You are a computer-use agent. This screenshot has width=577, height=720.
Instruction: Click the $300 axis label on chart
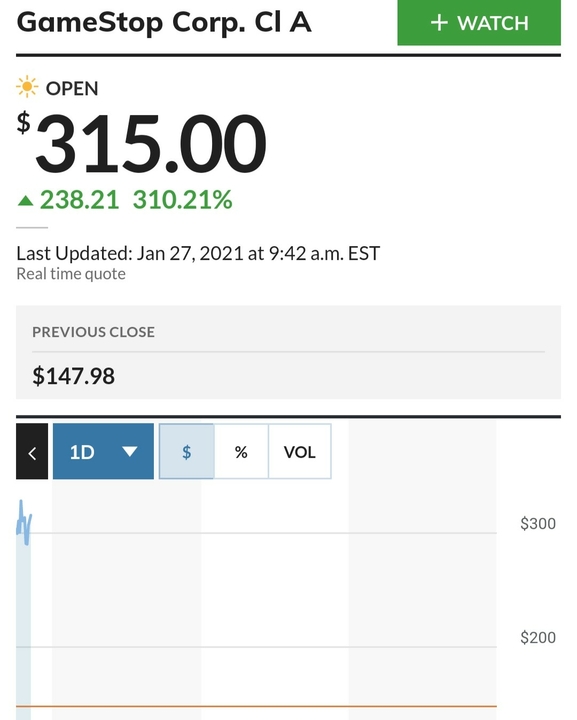click(538, 523)
